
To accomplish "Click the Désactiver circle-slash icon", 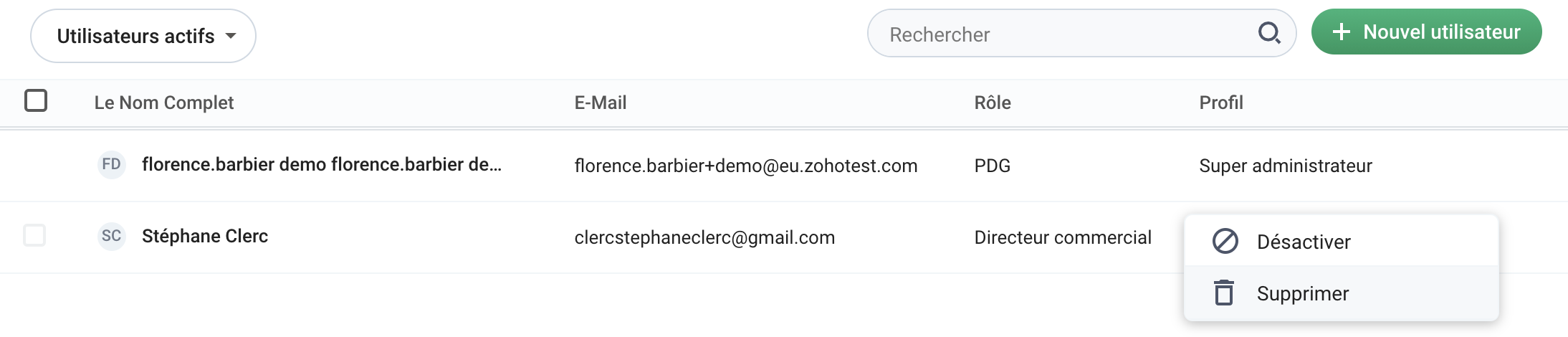I will [1225, 242].
